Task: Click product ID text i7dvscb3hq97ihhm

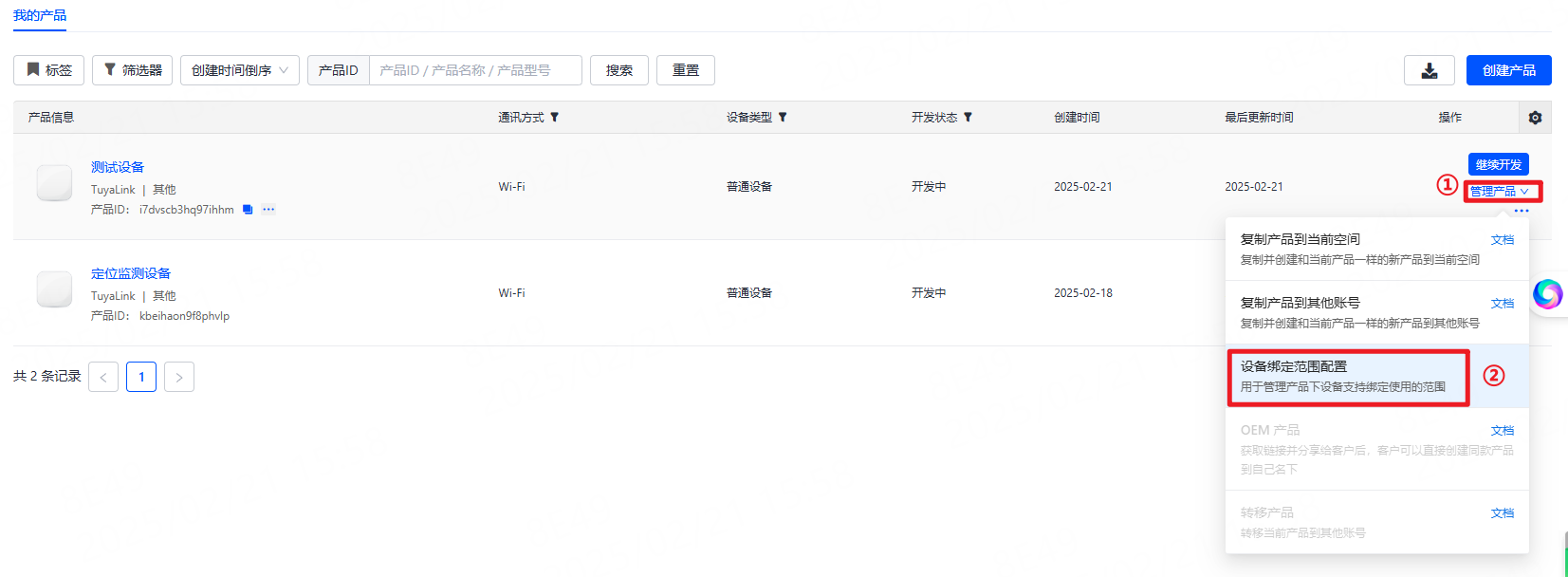Action: tap(187, 210)
